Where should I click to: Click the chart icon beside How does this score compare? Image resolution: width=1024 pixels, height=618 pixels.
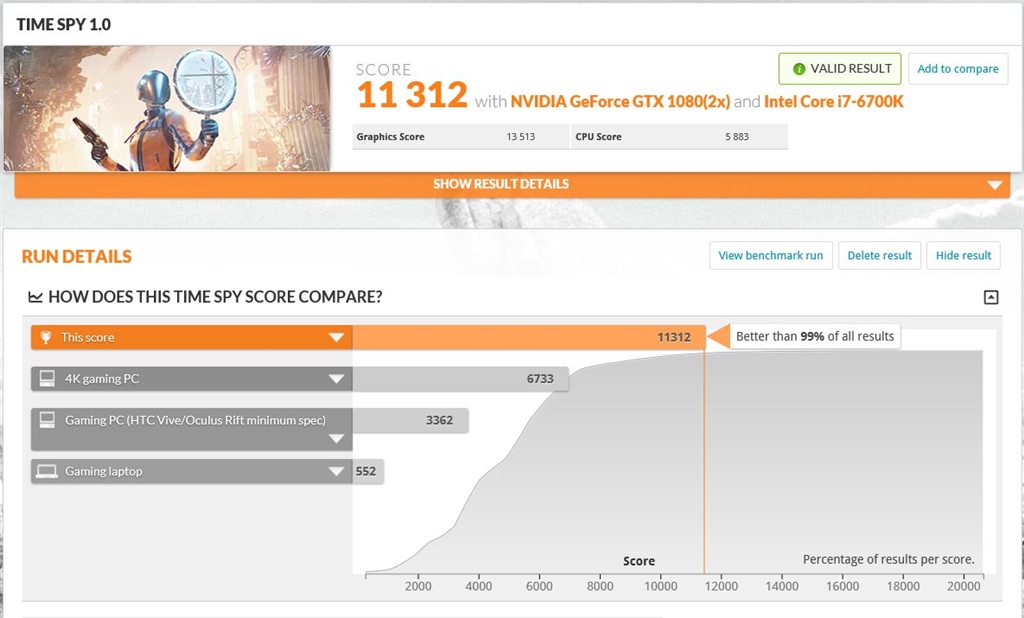point(35,297)
